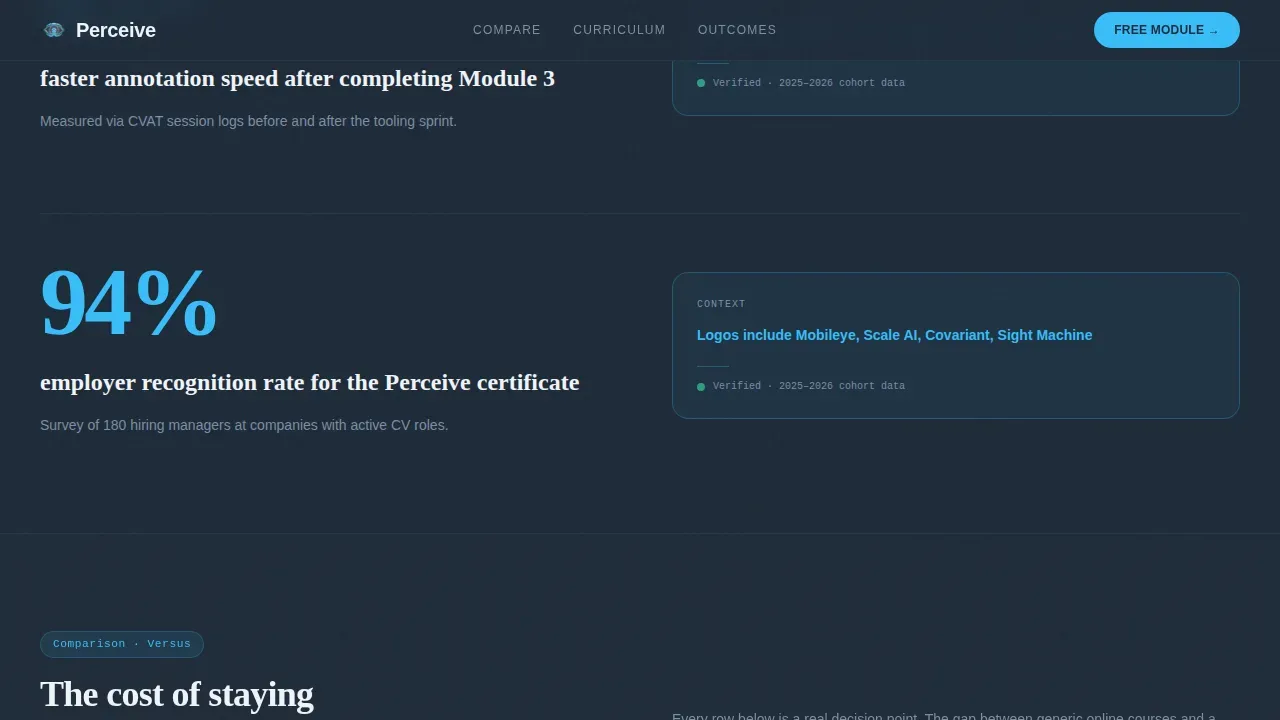Click green verified dot in 94% context card

pos(701,386)
